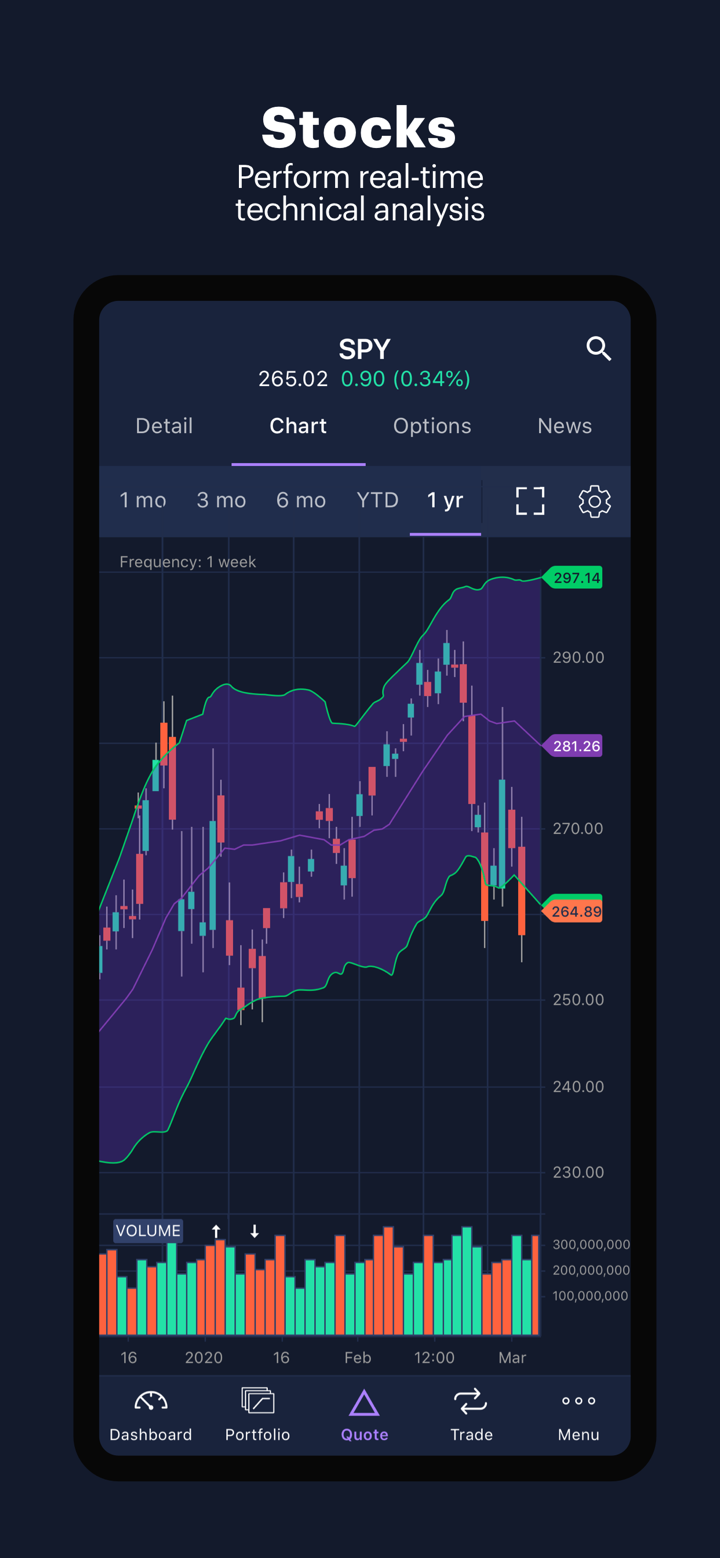This screenshot has height=1558, width=720.
Task: Tap the 297.14 upper band price tag
Action: coord(574,578)
